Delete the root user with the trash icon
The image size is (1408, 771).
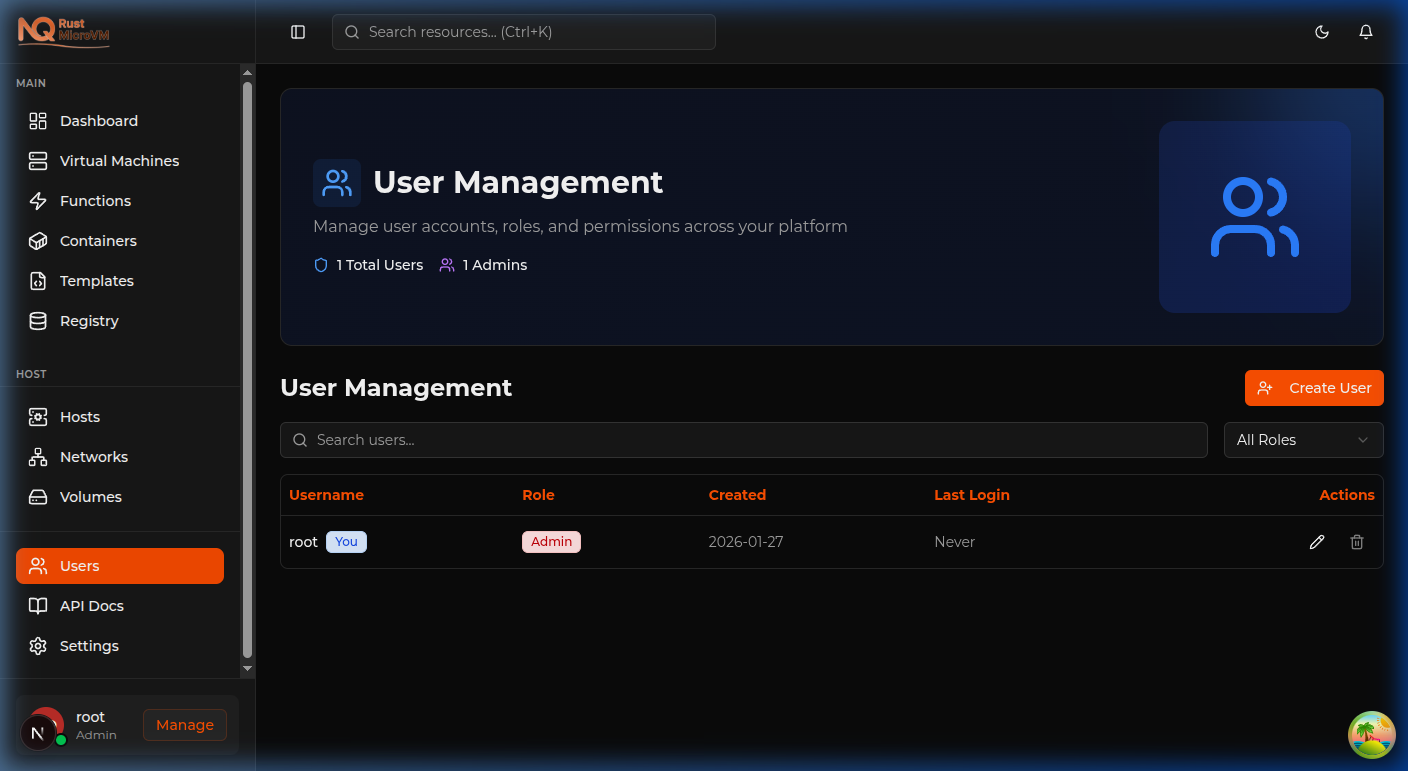1356,541
